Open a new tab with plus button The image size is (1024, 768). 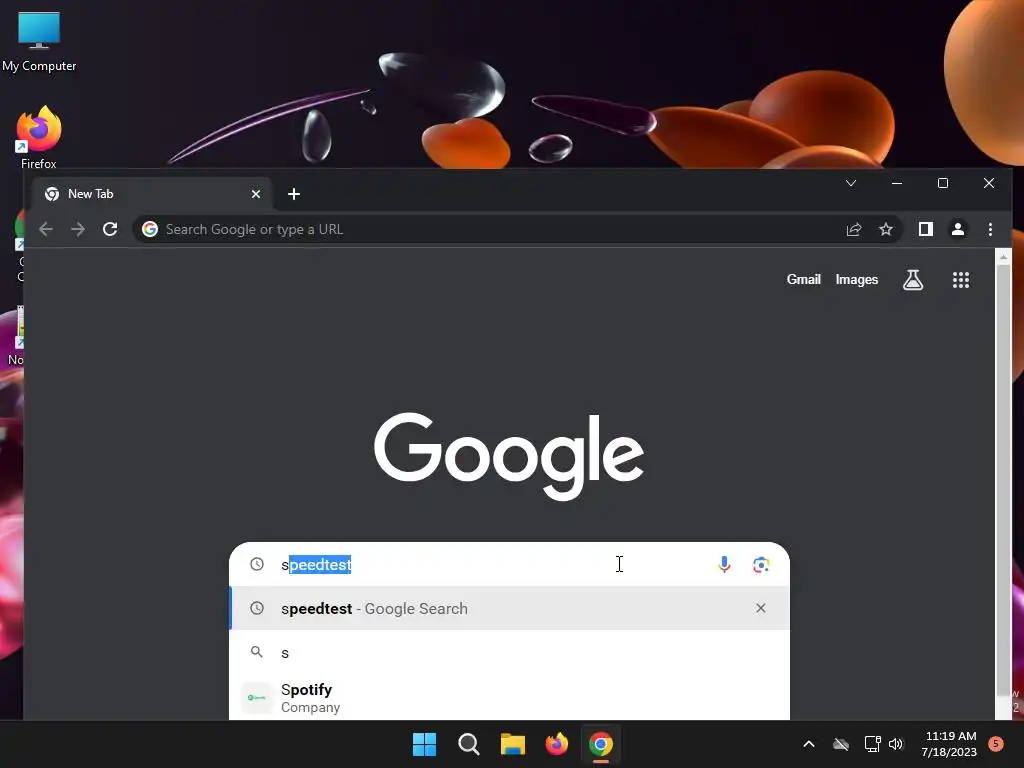(x=294, y=194)
